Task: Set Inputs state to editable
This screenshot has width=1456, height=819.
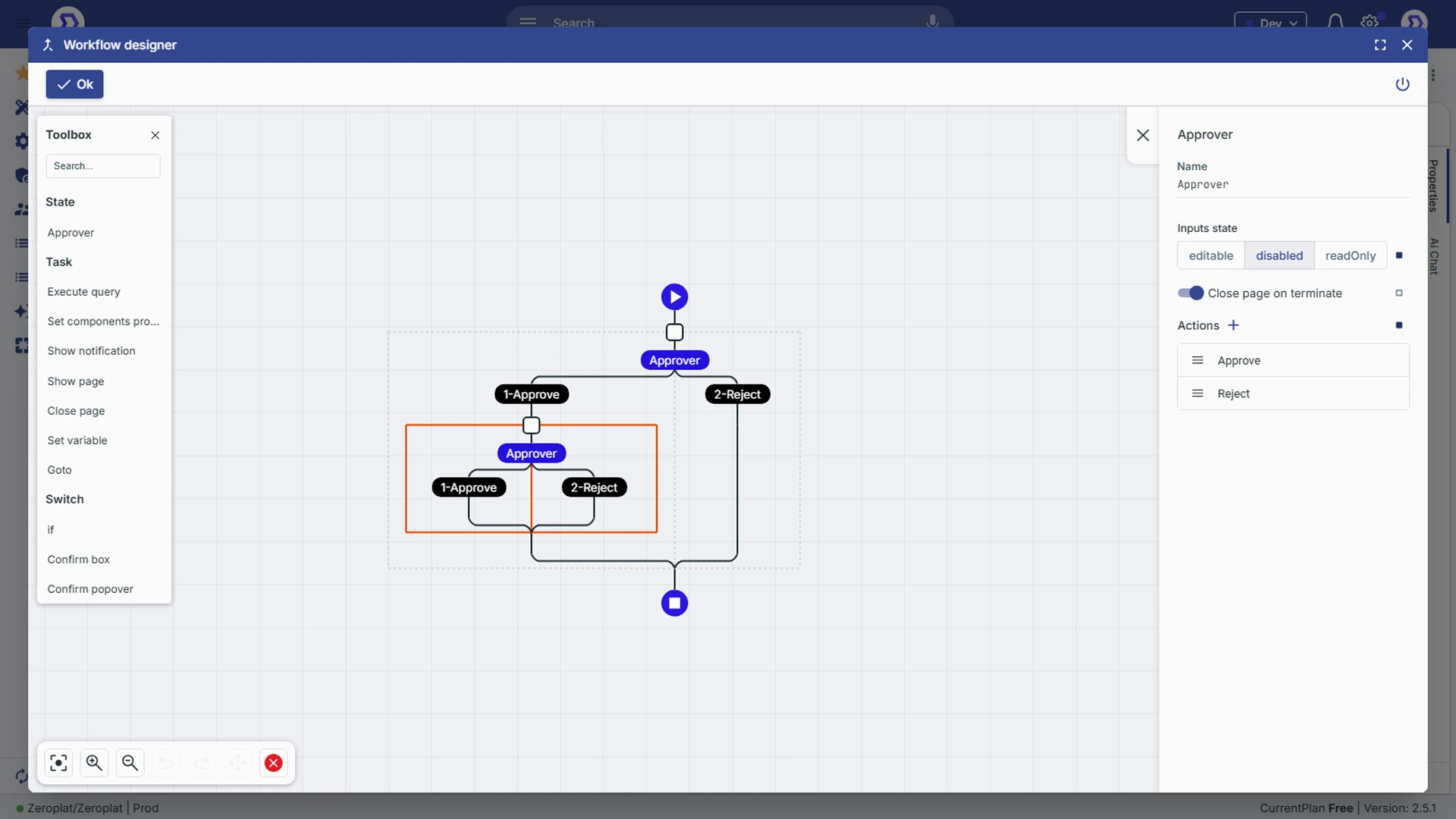Action: point(1211,256)
